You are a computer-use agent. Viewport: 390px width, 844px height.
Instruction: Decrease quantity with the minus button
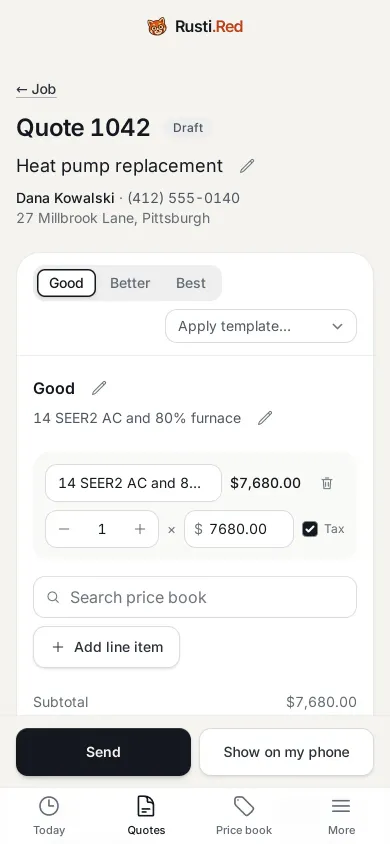(x=64, y=529)
